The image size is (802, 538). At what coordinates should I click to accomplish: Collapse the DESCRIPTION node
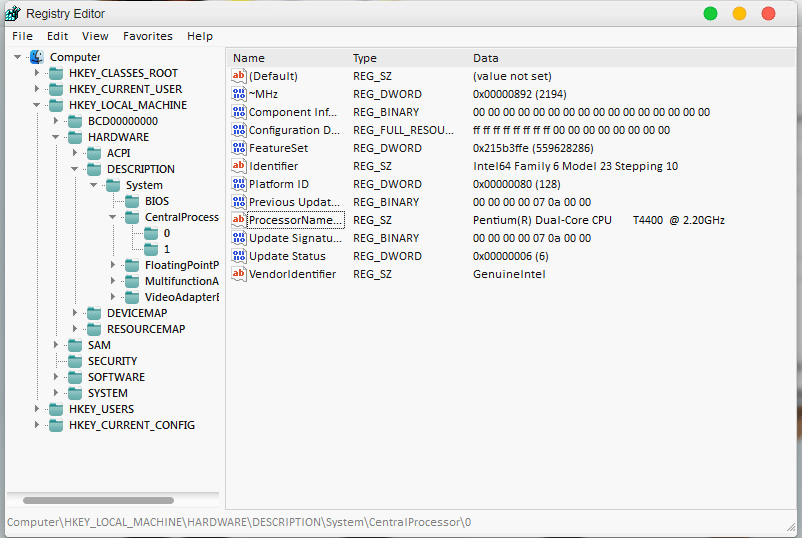tap(74, 169)
